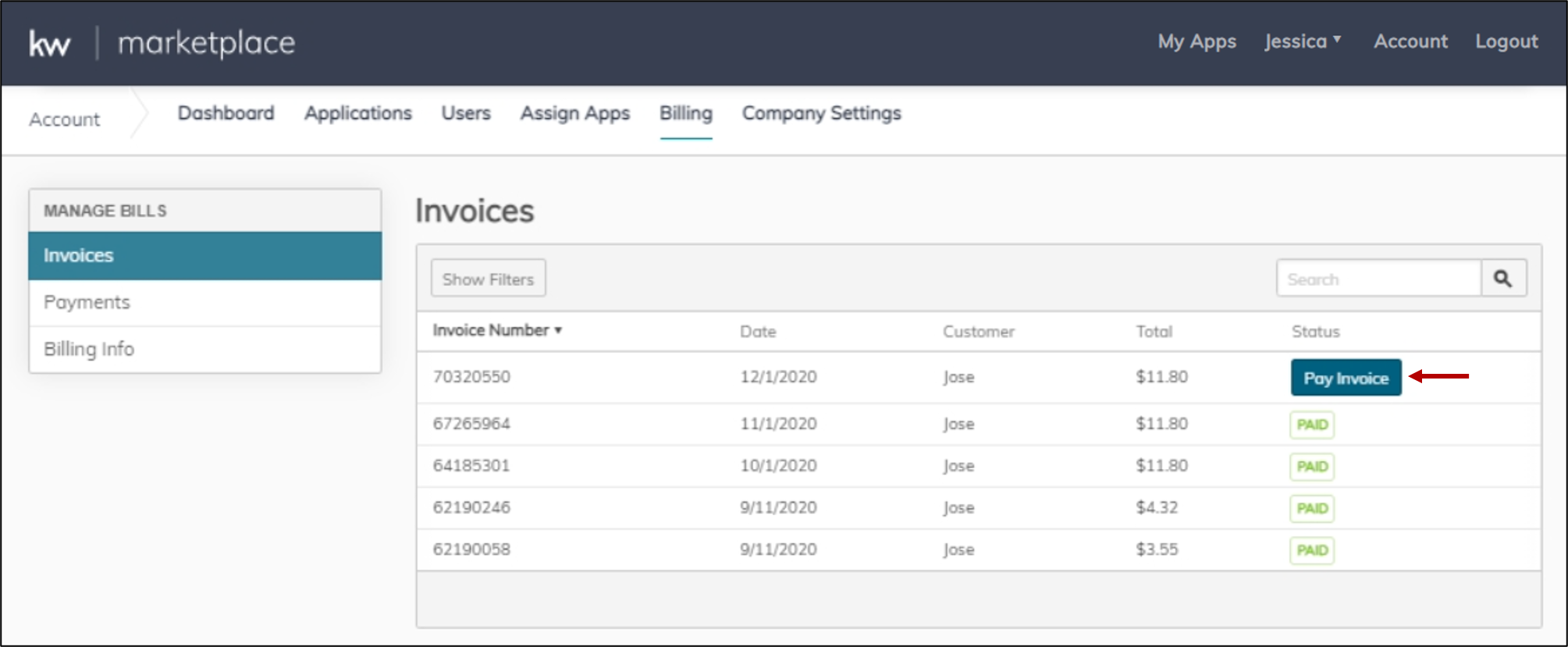The width and height of the screenshot is (1568, 647).
Task: Open Payments in Manage Bills sidebar
Action: [205, 303]
